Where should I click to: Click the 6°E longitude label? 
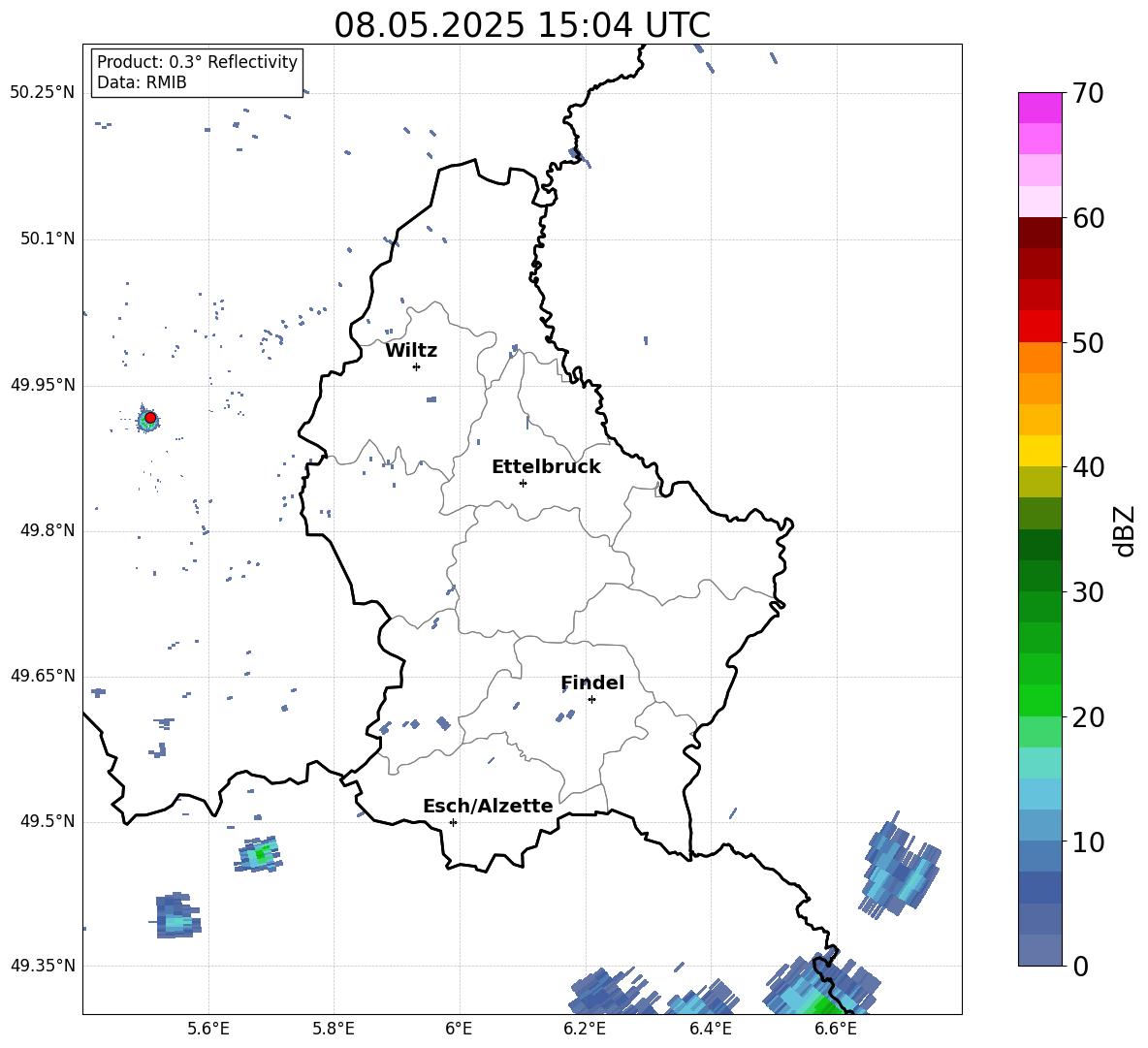pyautogui.click(x=459, y=1030)
